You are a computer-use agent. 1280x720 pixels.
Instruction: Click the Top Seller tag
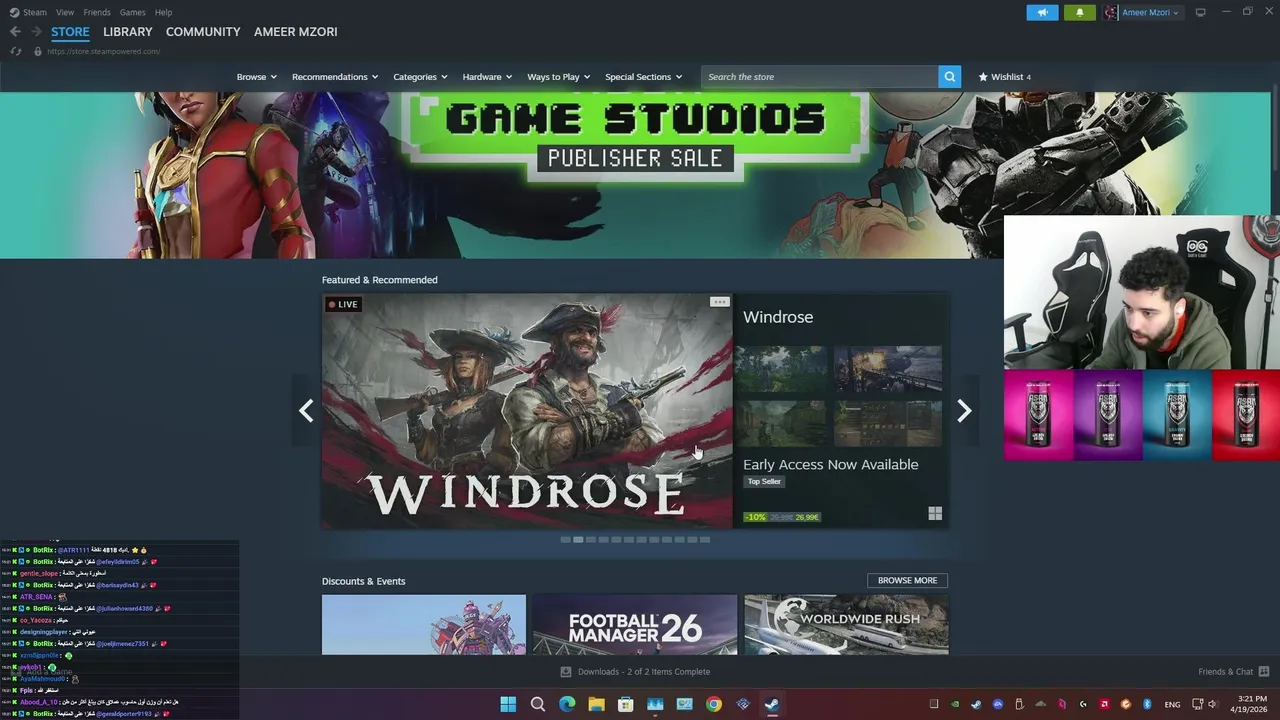[x=764, y=481]
